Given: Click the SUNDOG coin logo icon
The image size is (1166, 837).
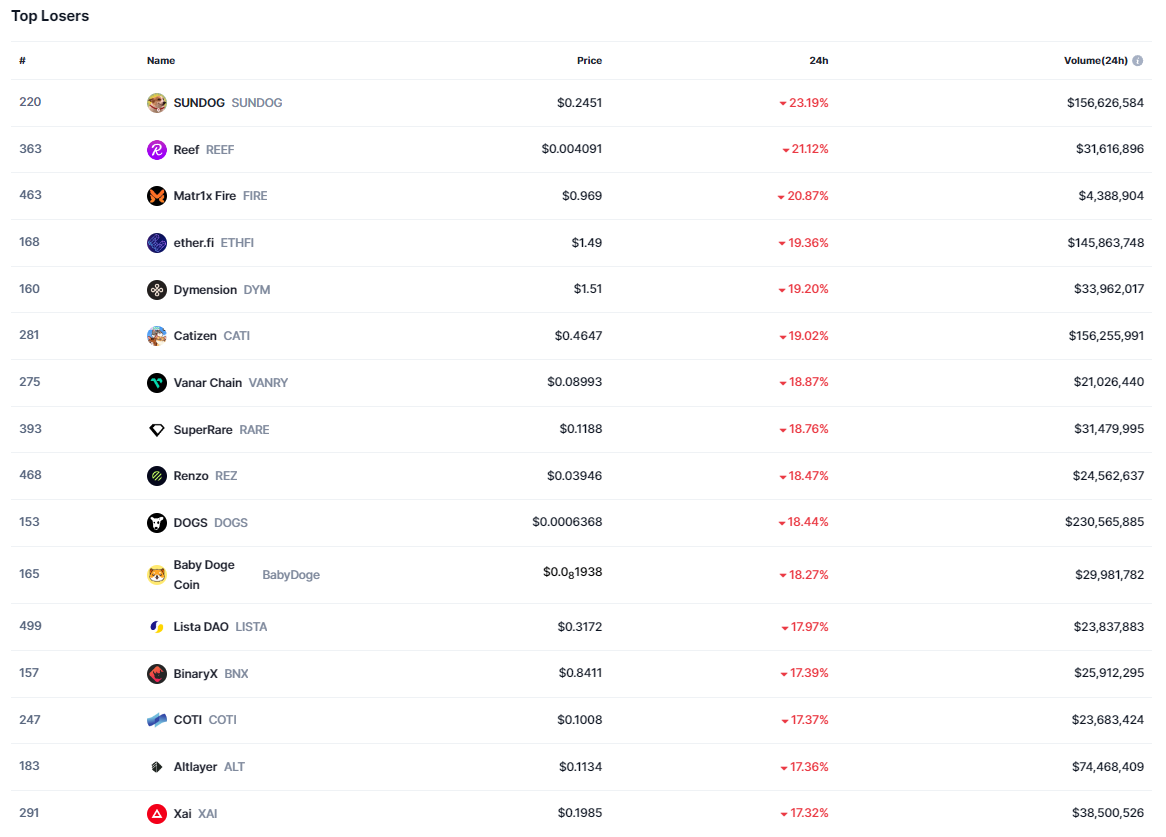Looking at the screenshot, I should tap(157, 103).
